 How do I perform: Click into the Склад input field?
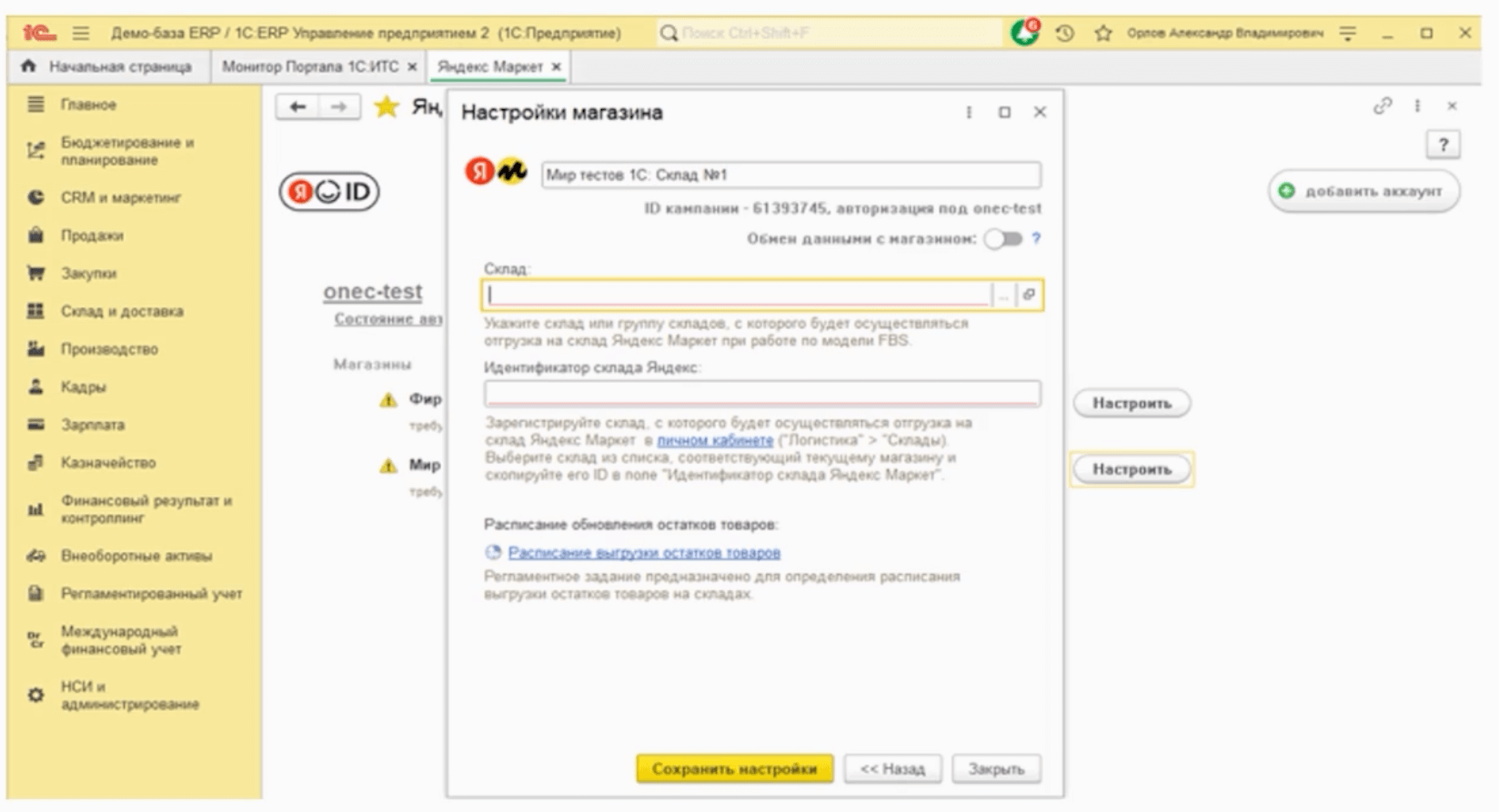738,295
